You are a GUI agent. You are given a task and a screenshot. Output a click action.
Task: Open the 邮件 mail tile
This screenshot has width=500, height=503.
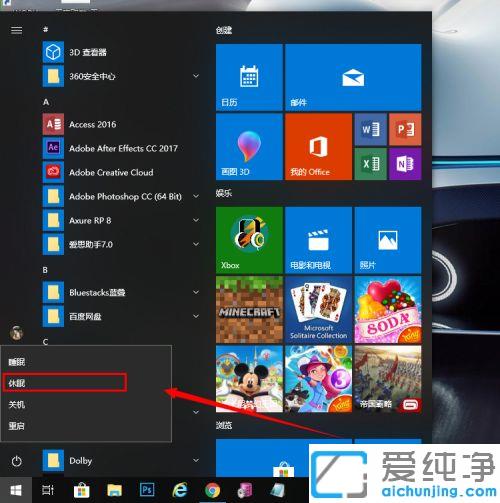tap(353, 77)
